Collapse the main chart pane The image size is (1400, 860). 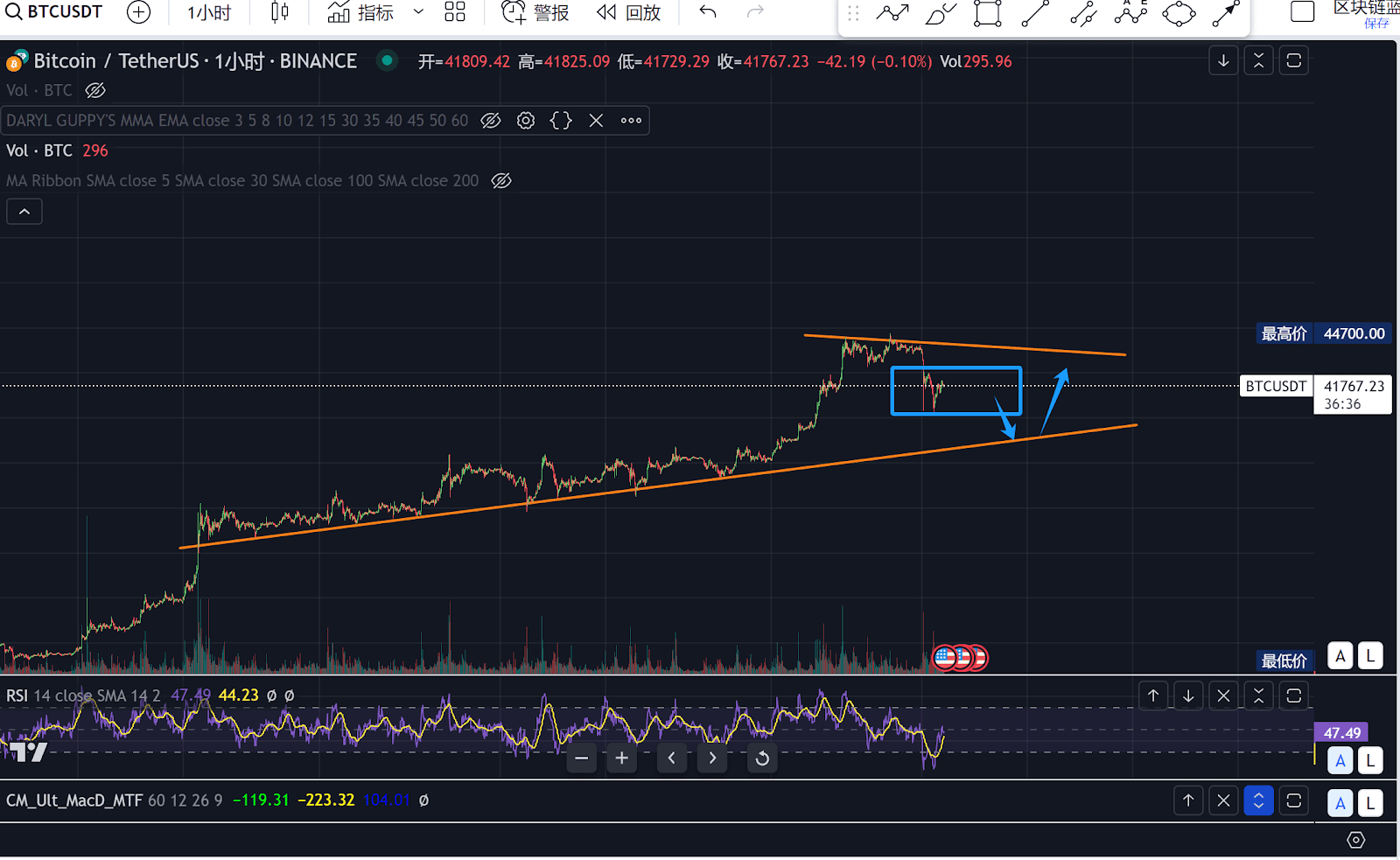pyautogui.click(x=1258, y=61)
